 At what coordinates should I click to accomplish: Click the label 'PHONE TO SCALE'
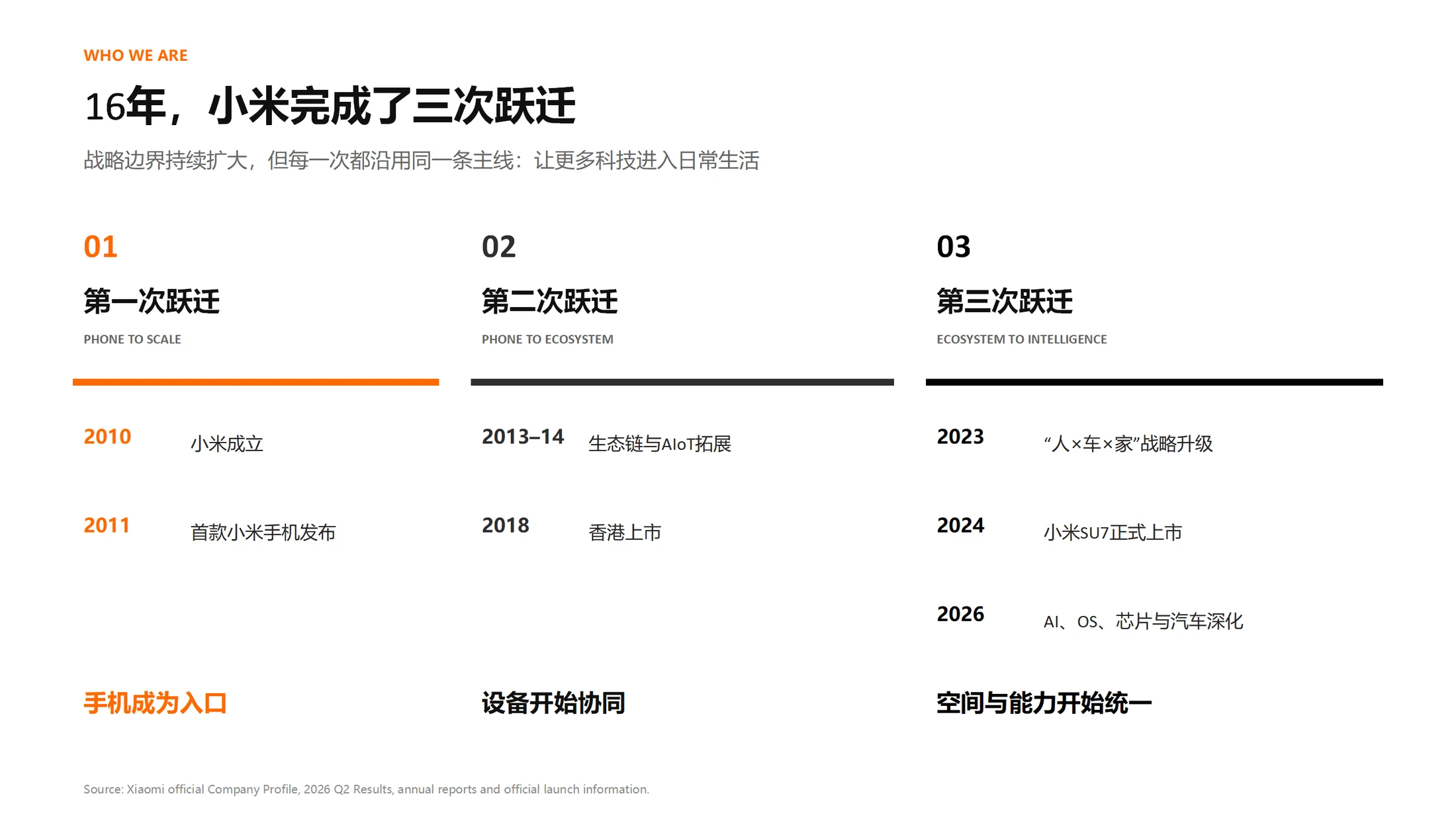pos(132,339)
